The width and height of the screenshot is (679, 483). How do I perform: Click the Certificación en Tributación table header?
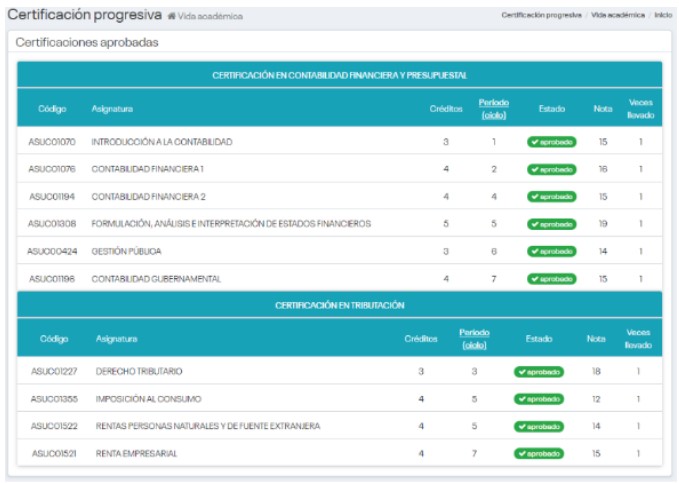pyautogui.click(x=339, y=304)
